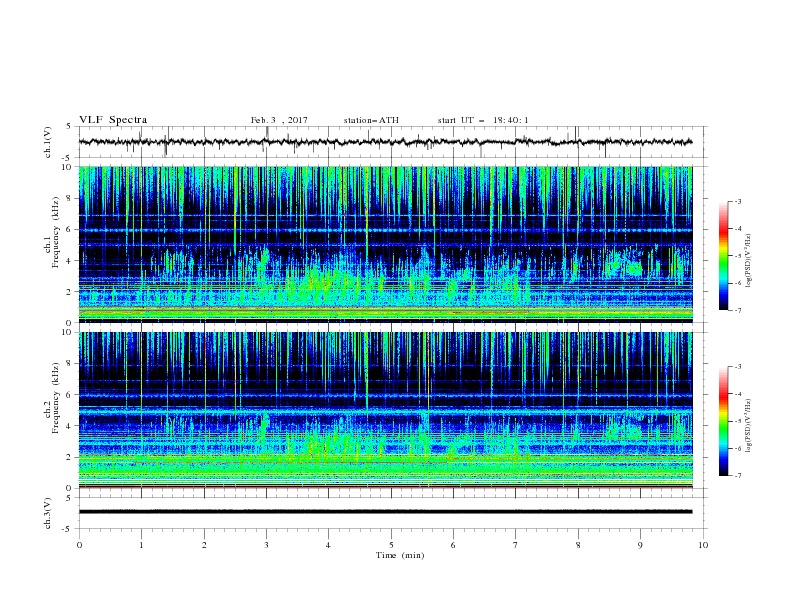
Task: Click the "VLF Spectra" title text
Action: tap(113, 120)
